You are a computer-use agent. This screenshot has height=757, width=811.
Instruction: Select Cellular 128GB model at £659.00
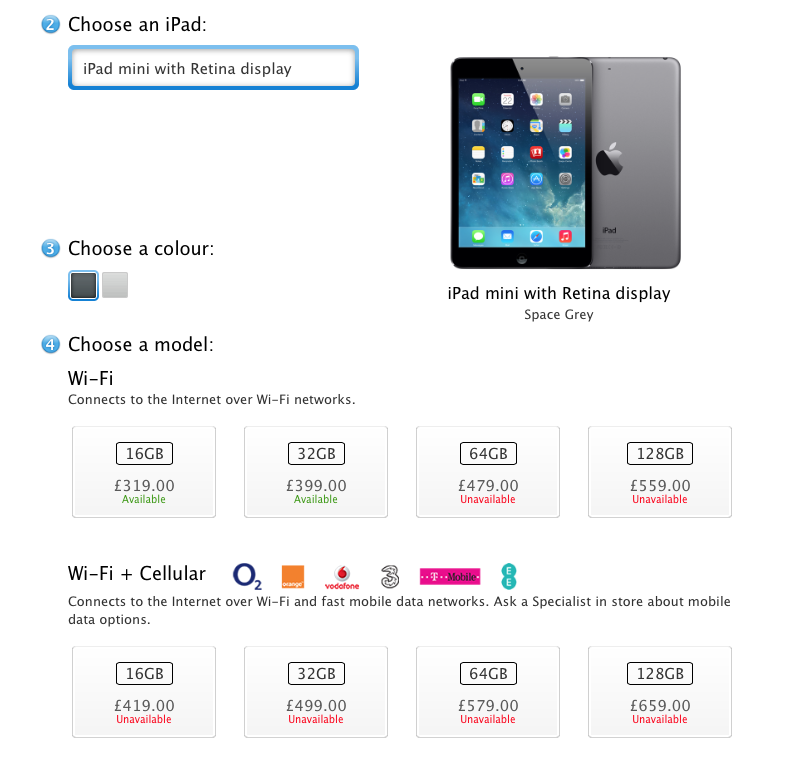(660, 691)
